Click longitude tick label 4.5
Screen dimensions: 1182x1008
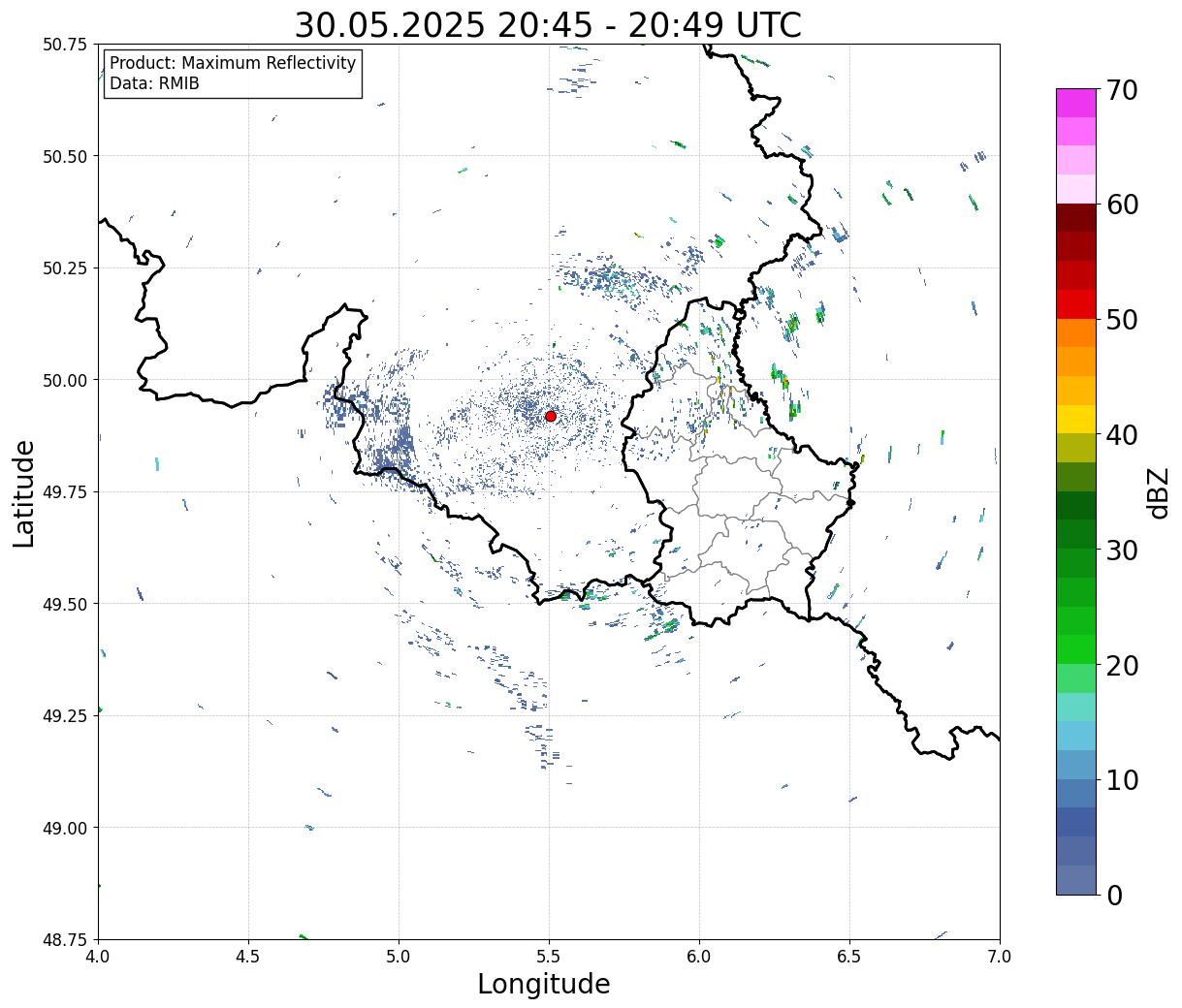point(248,957)
